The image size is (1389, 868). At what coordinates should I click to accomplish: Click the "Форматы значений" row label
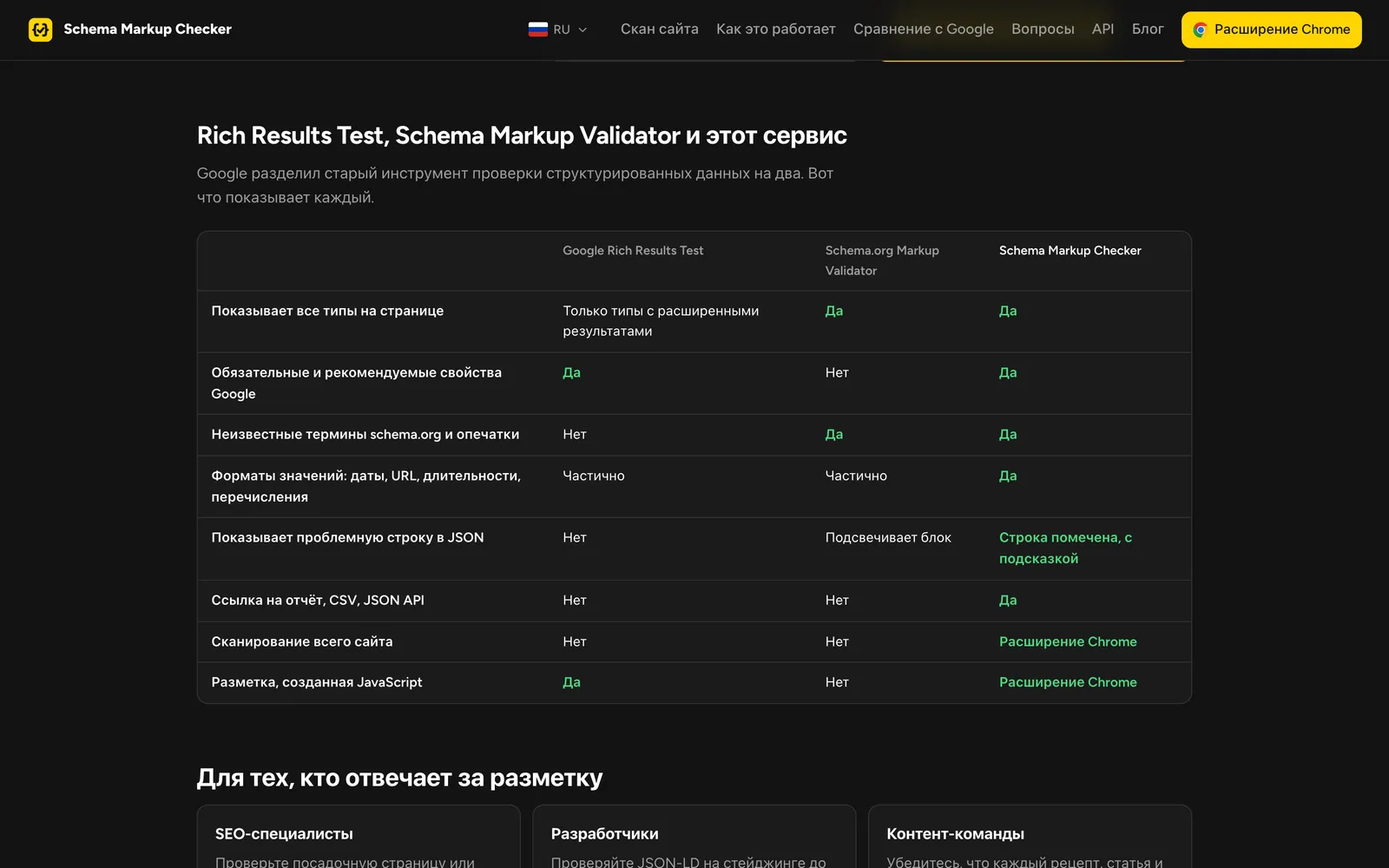click(x=365, y=486)
